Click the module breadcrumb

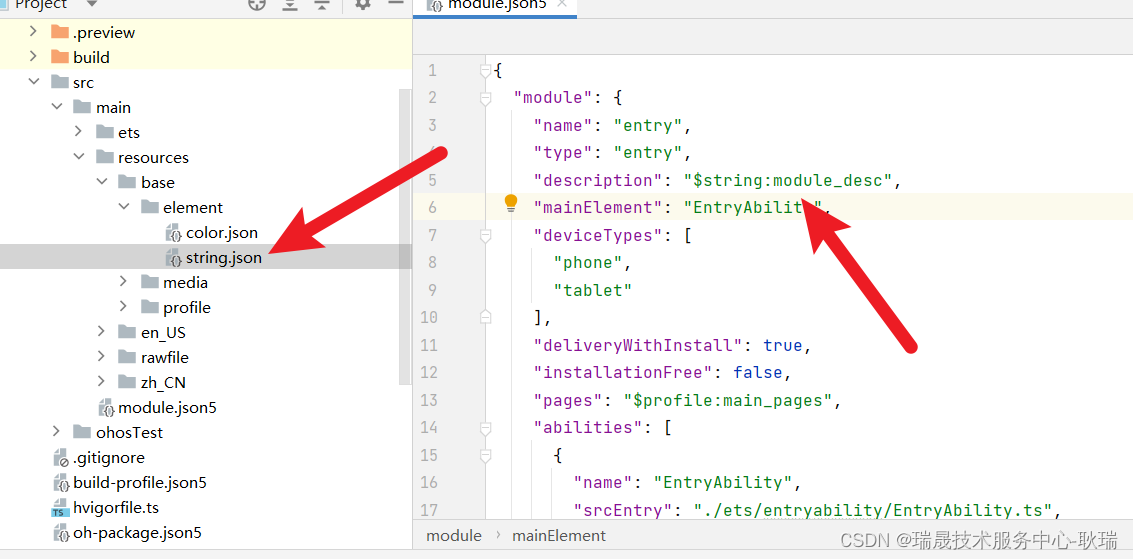pos(454,536)
